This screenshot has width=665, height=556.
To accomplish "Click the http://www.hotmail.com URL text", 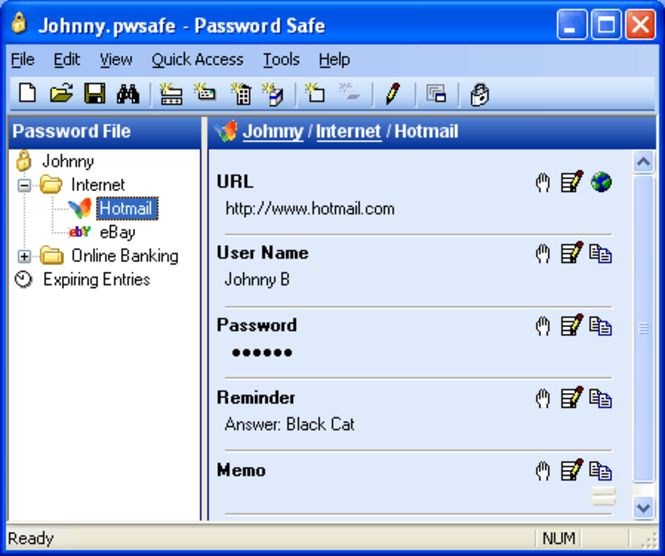I will pos(310,209).
